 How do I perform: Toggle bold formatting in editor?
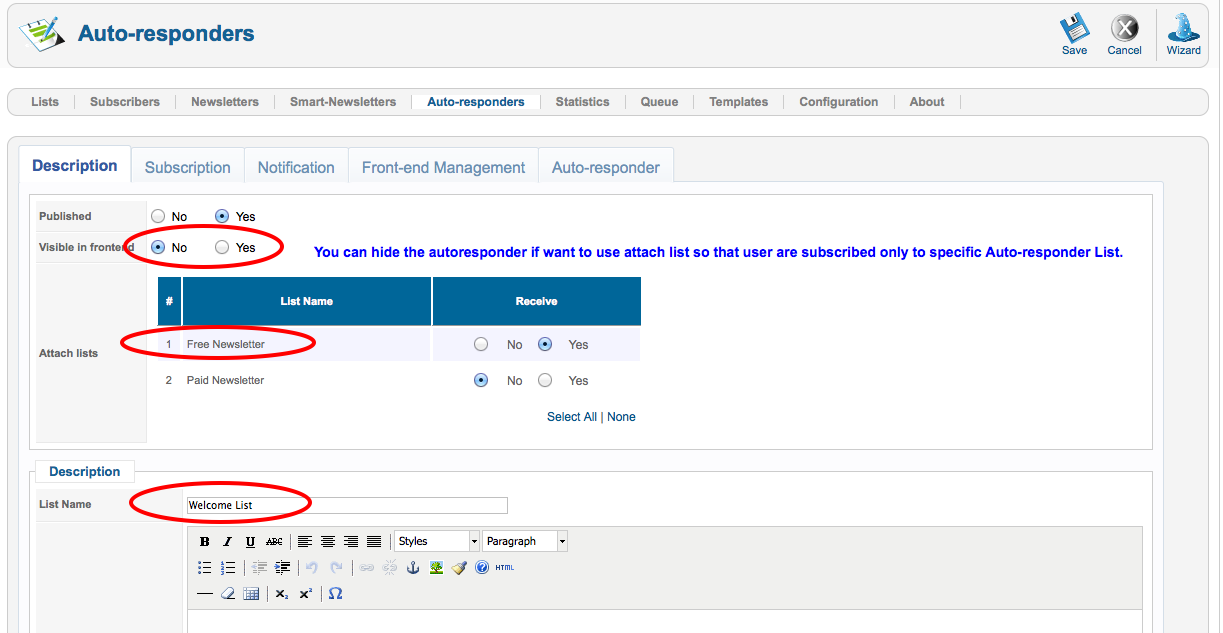pos(204,541)
